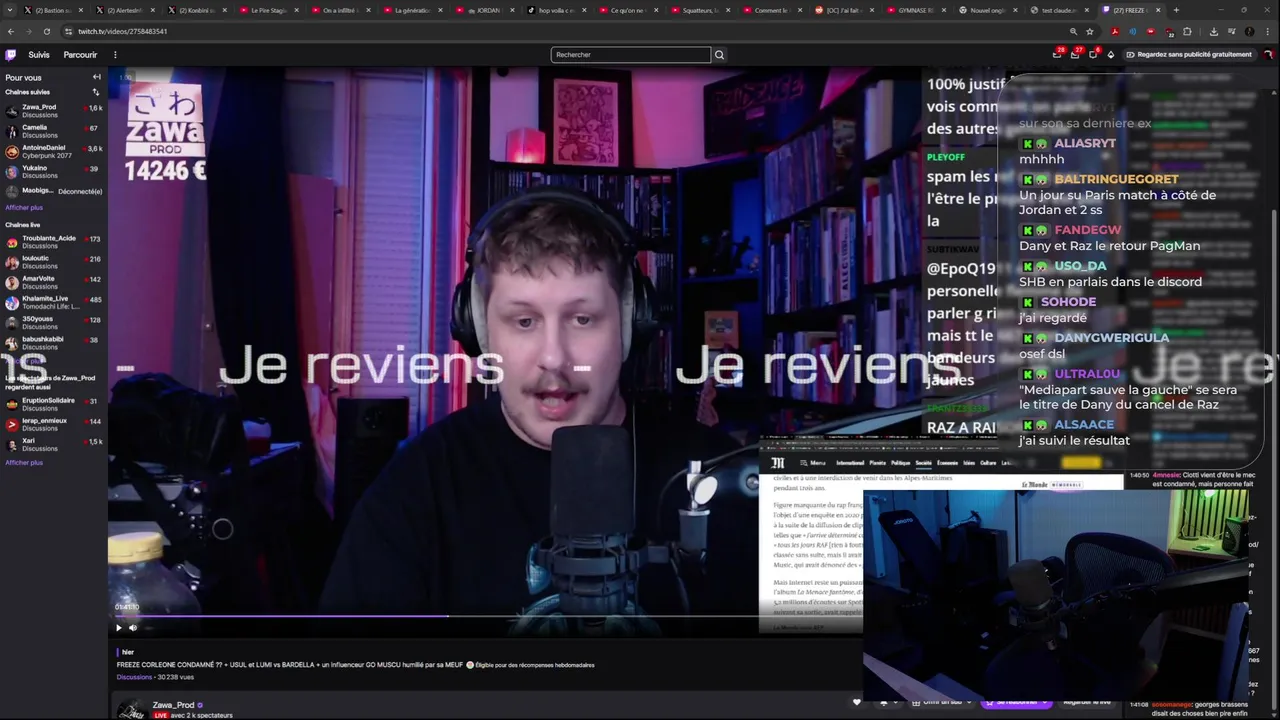Open the AmarVolte live channel
The height and width of the screenshot is (720, 1280).
54,283
